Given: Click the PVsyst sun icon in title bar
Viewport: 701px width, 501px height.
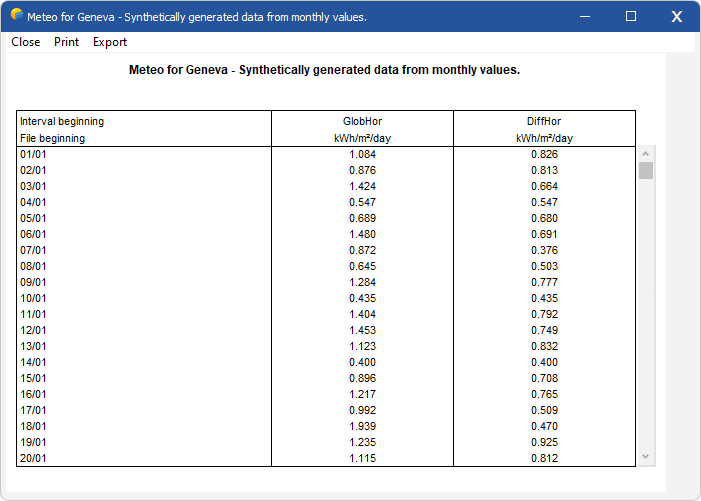Looking at the screenshot, I should 17,15.
